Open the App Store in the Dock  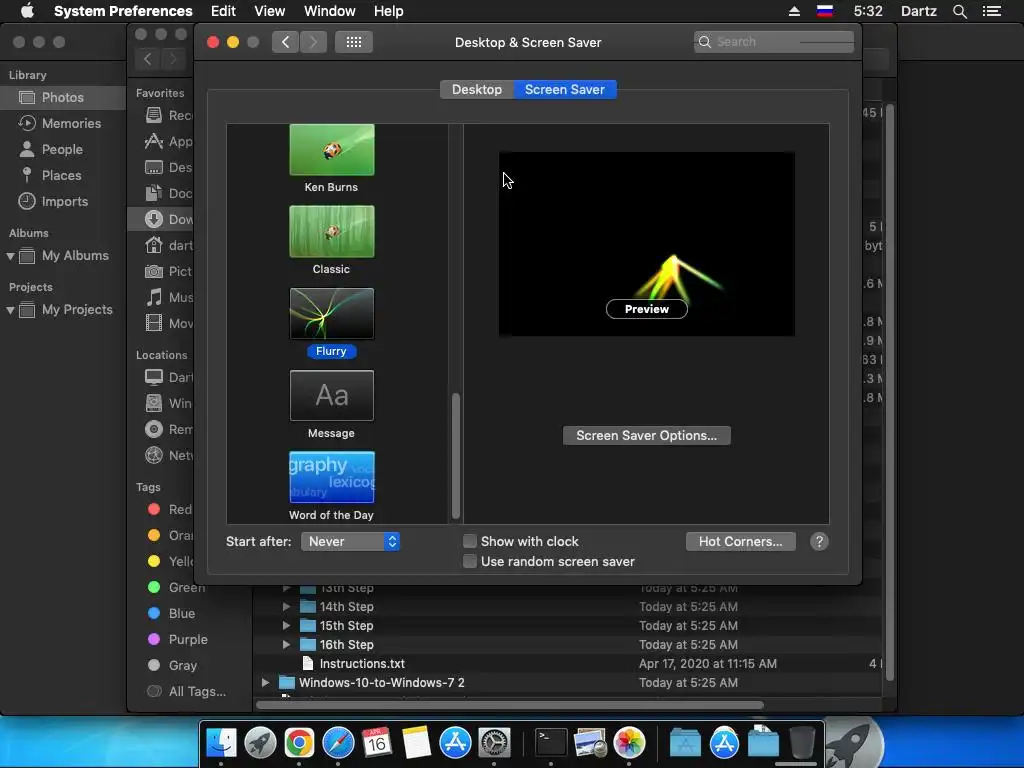(x=455, y=743)
